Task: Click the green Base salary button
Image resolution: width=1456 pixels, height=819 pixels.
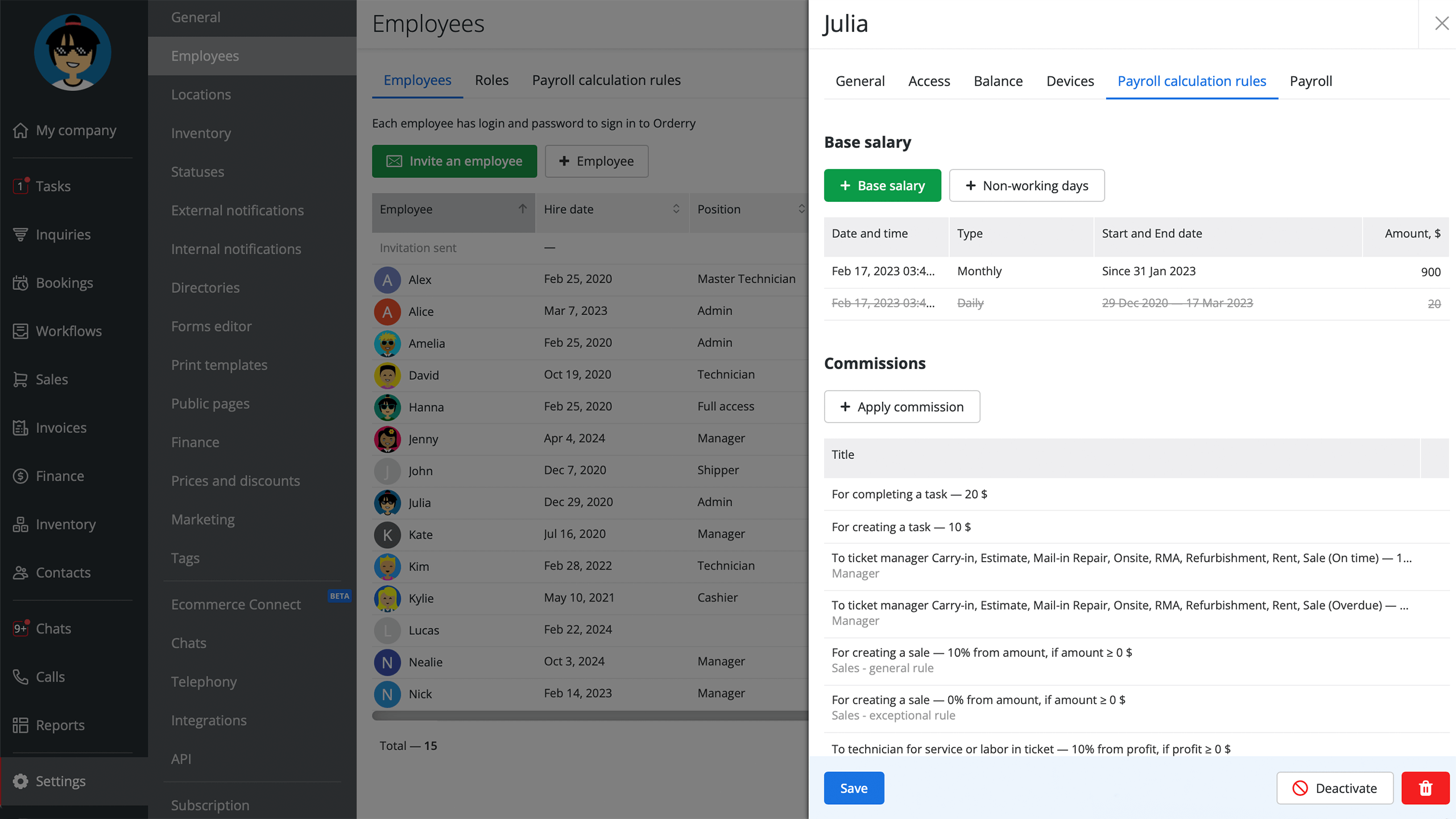Action: pyautogui.click(x=882, y=186)
